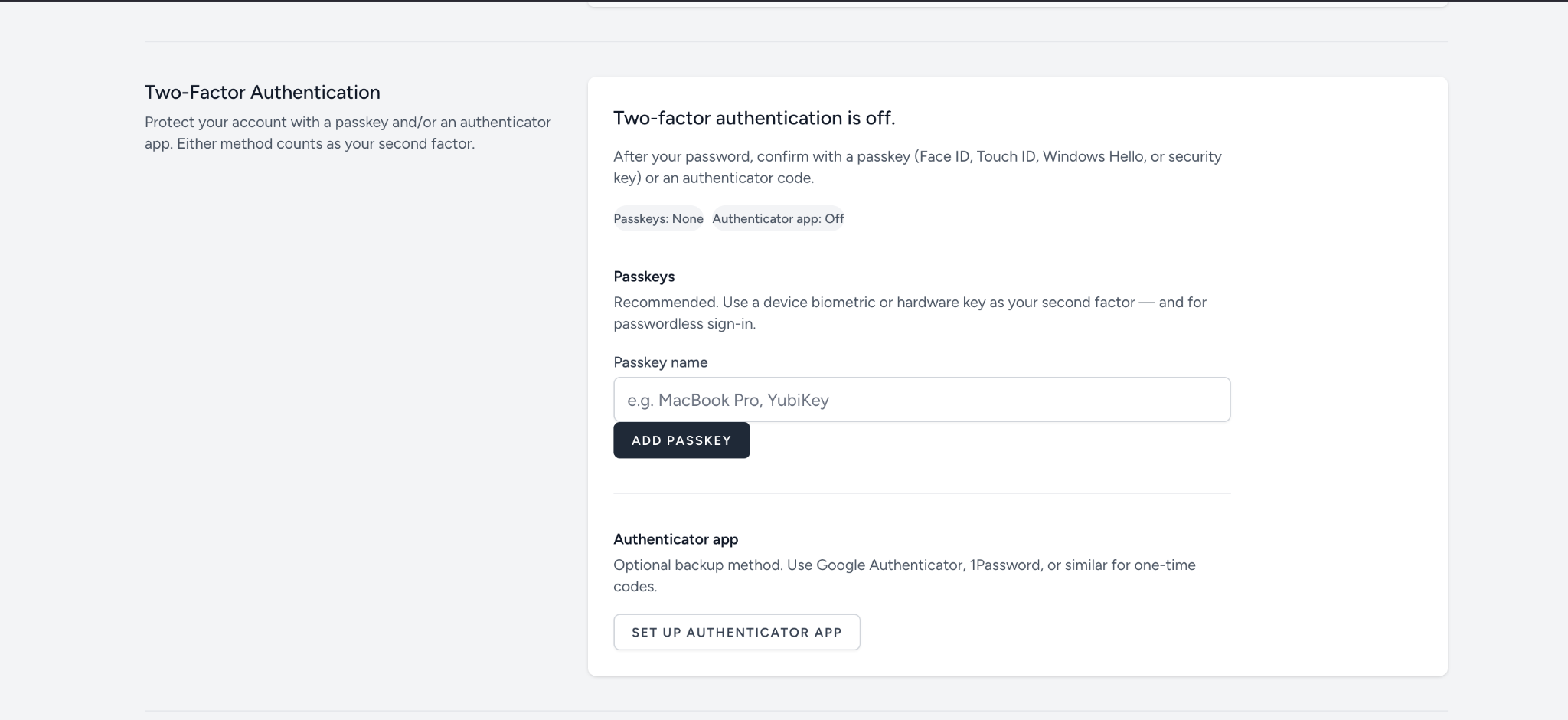This screenshot has height=720, width=1568.
Task: Click the word "codes." under Authenticator app
Action: point(635,587)
